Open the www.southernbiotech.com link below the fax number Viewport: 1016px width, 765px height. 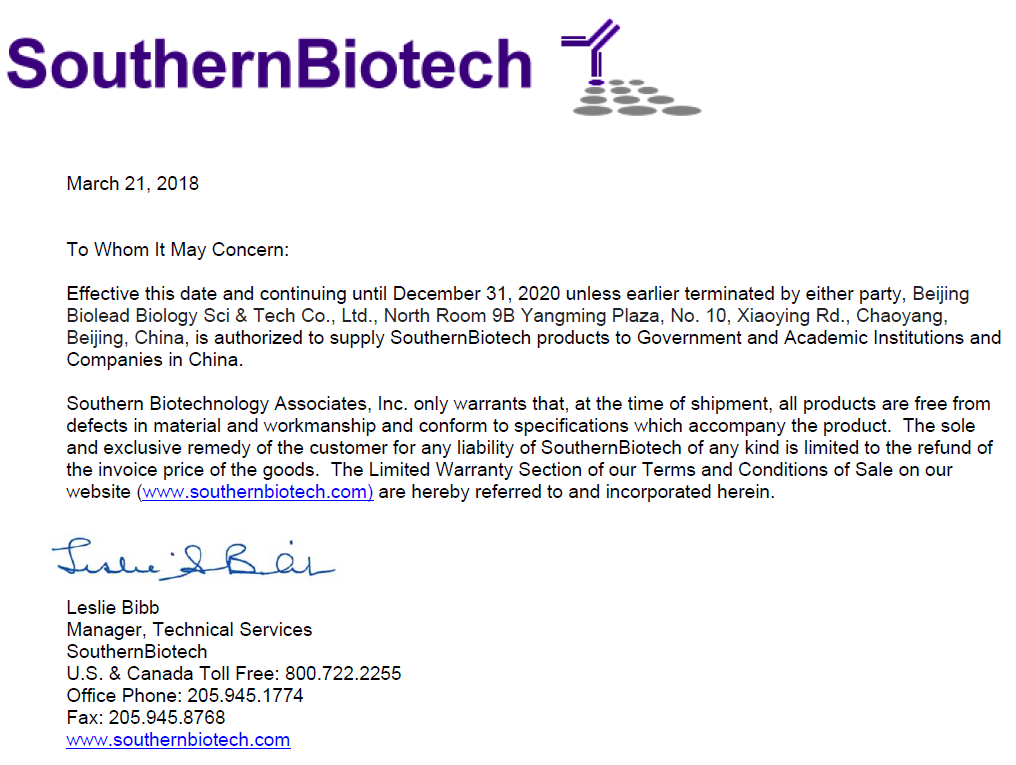click(x=178, y=740)
